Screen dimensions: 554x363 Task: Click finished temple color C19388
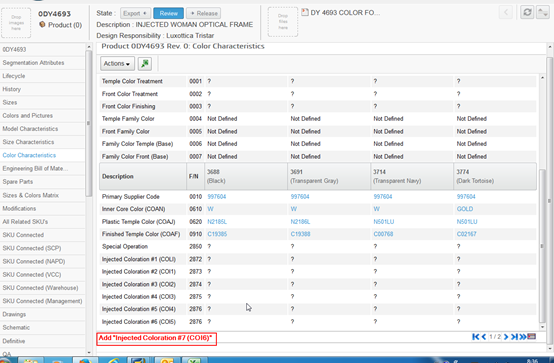pos(300,234)
